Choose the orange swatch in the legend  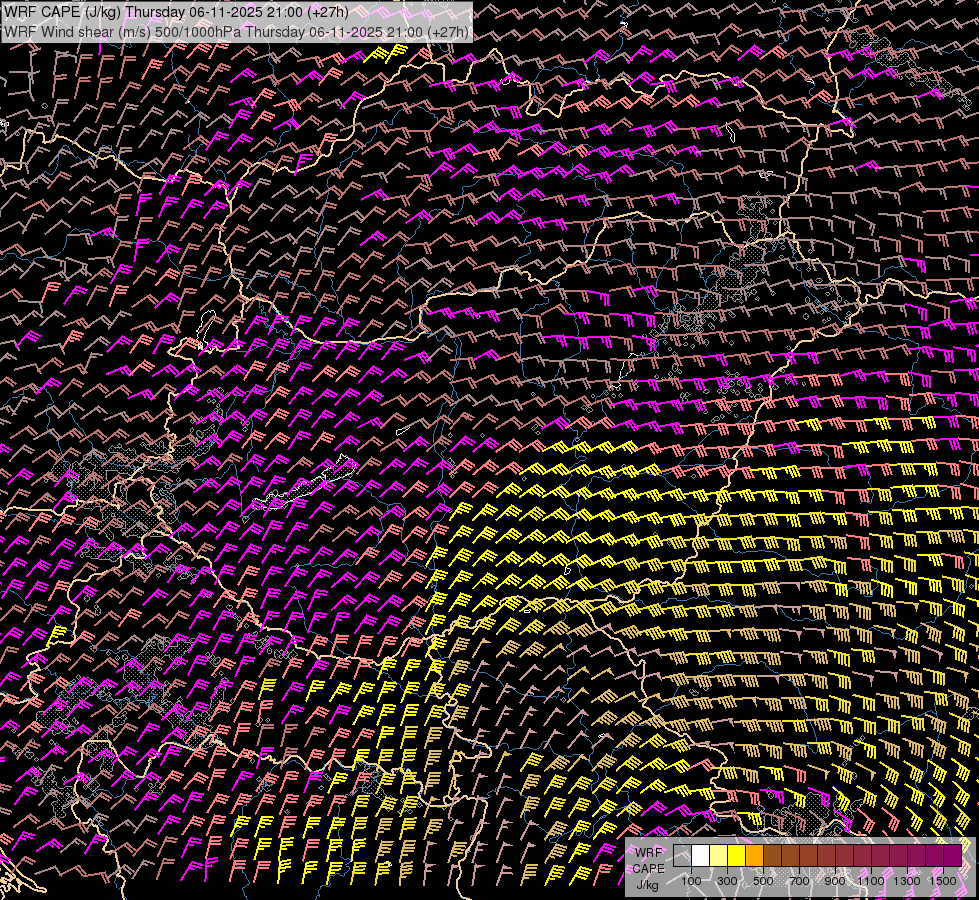click(x=754, y=856)
